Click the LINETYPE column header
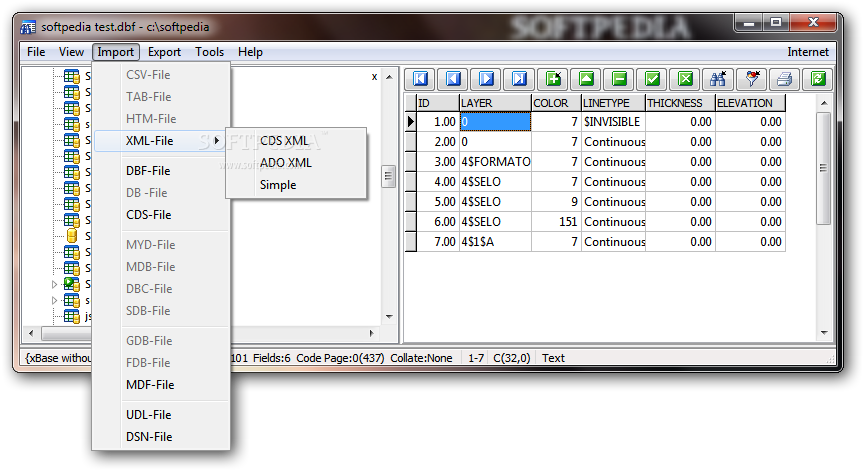 [613, 103]
